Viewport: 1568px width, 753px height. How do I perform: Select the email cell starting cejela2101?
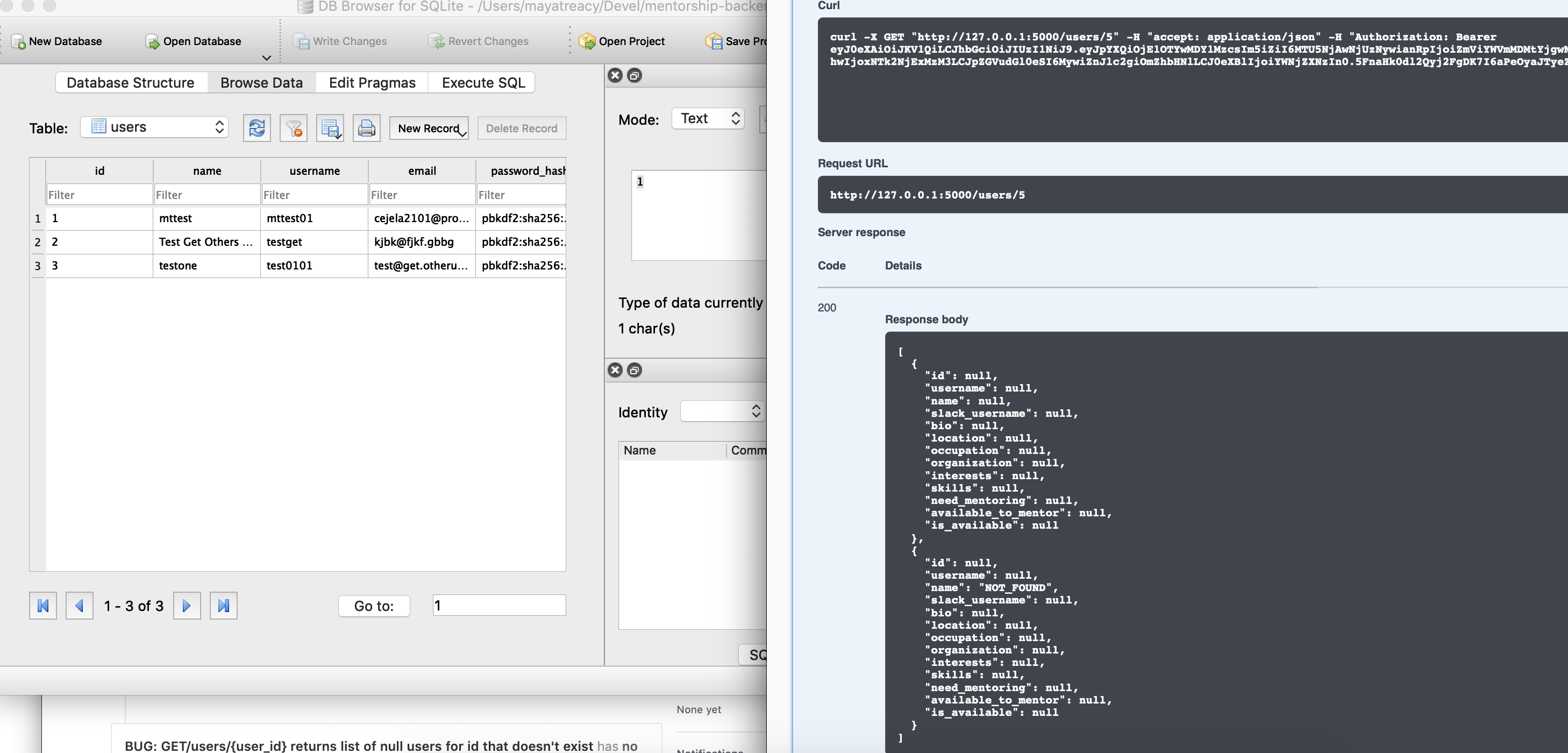(422, 218)
